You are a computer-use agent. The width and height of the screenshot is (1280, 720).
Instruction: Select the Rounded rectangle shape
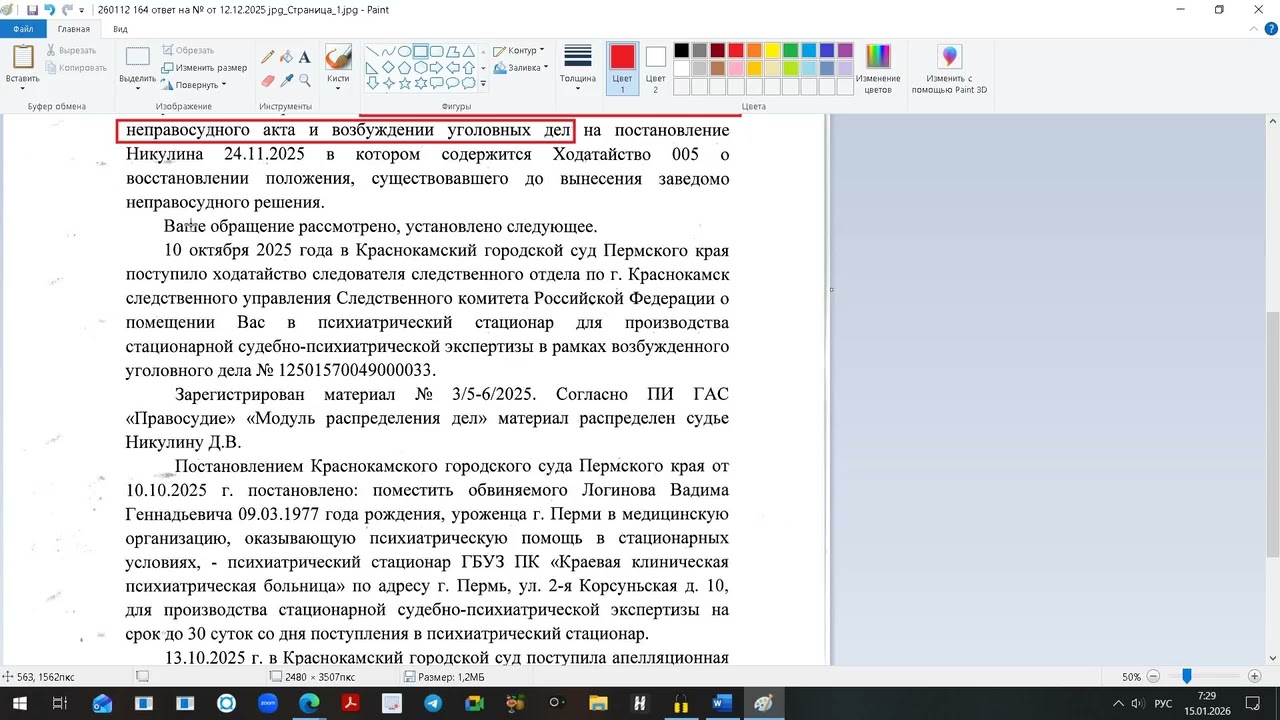coord(437,51)
